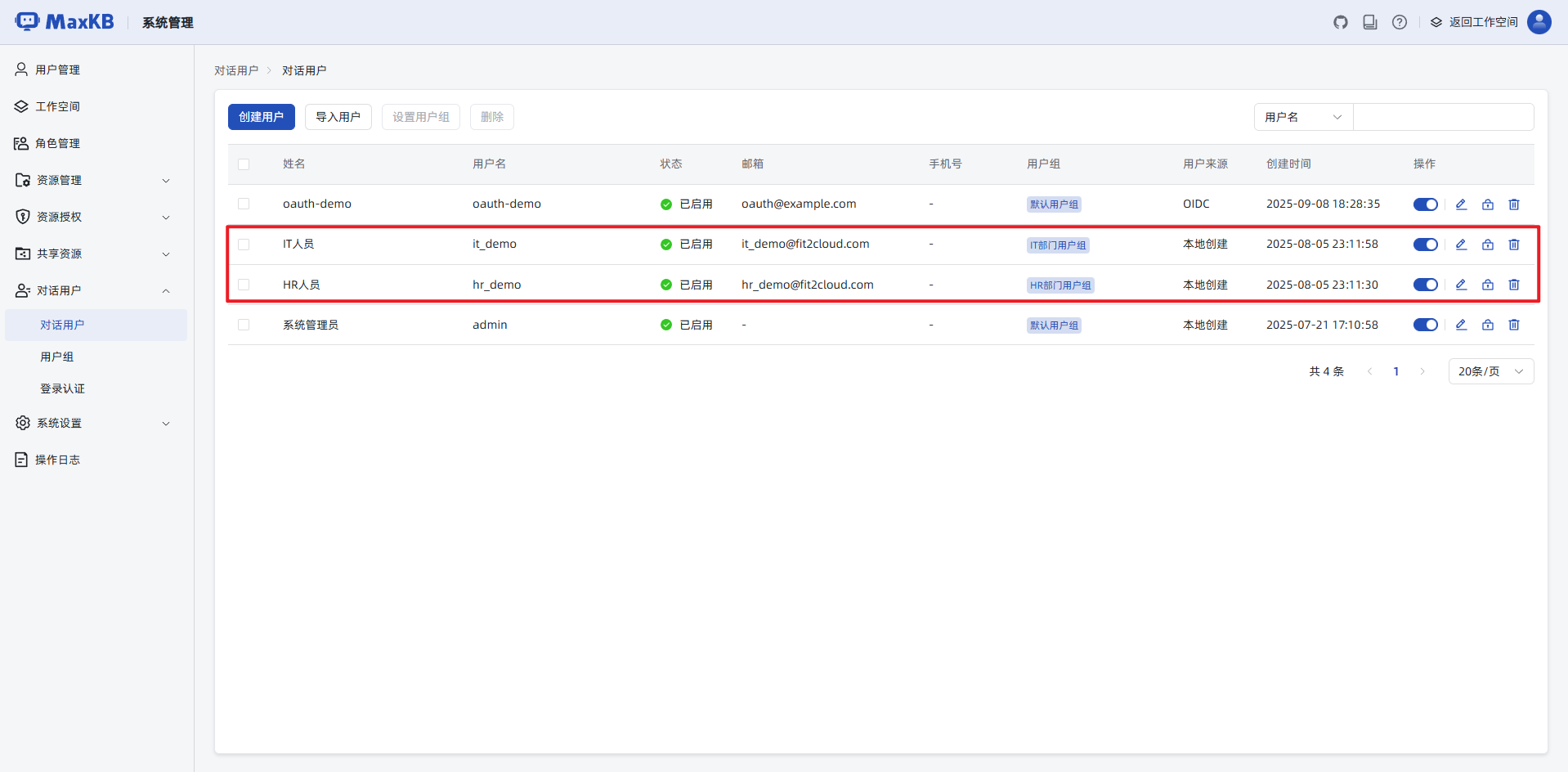Open the 用户名 search filter dropdown
The height and width of the screenshot is (772, 1568).
tap(1303, 117)
